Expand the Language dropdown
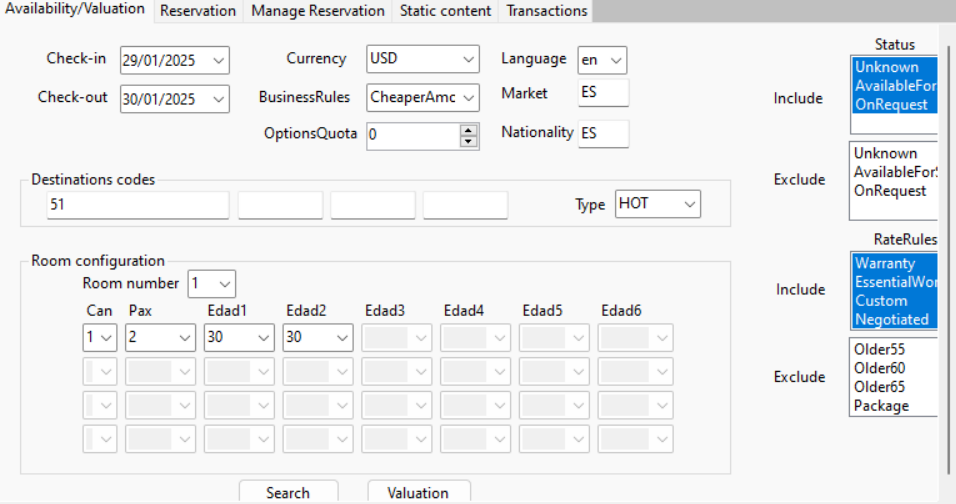956x504 pixels. tap(616, 60)
